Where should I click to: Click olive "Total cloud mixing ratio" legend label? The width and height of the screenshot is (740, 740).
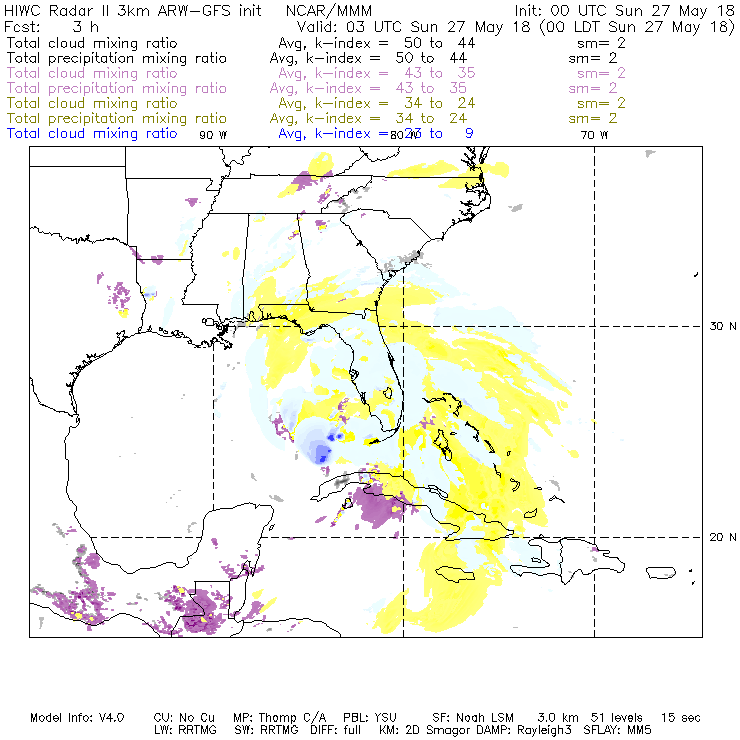[x=92, y=103]
